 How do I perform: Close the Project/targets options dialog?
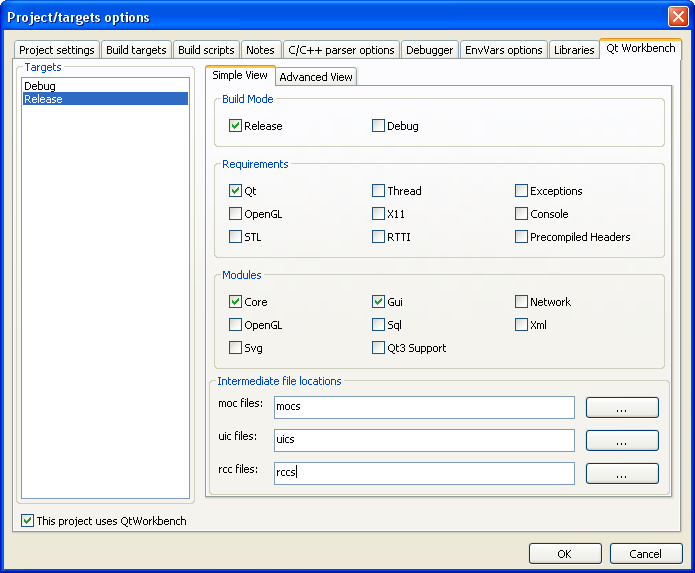677,17
